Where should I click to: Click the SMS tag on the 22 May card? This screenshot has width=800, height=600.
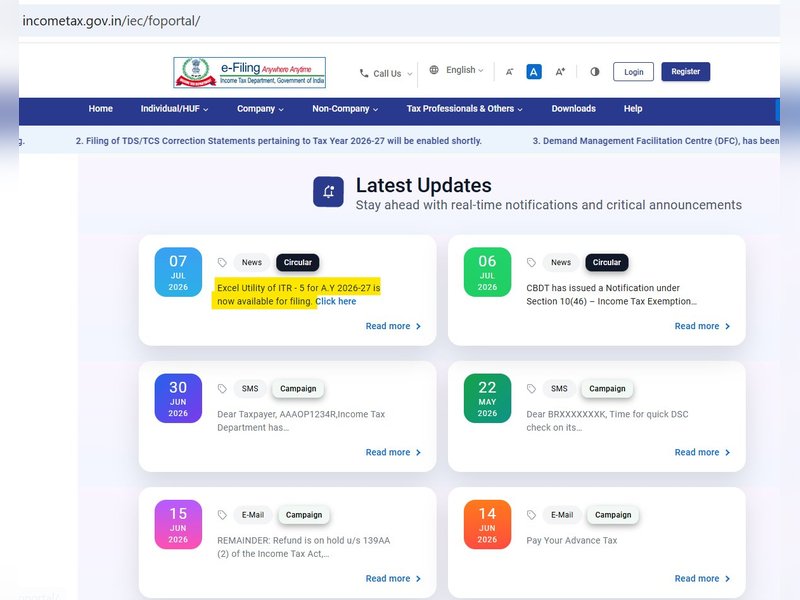click(x=559, y=389)
